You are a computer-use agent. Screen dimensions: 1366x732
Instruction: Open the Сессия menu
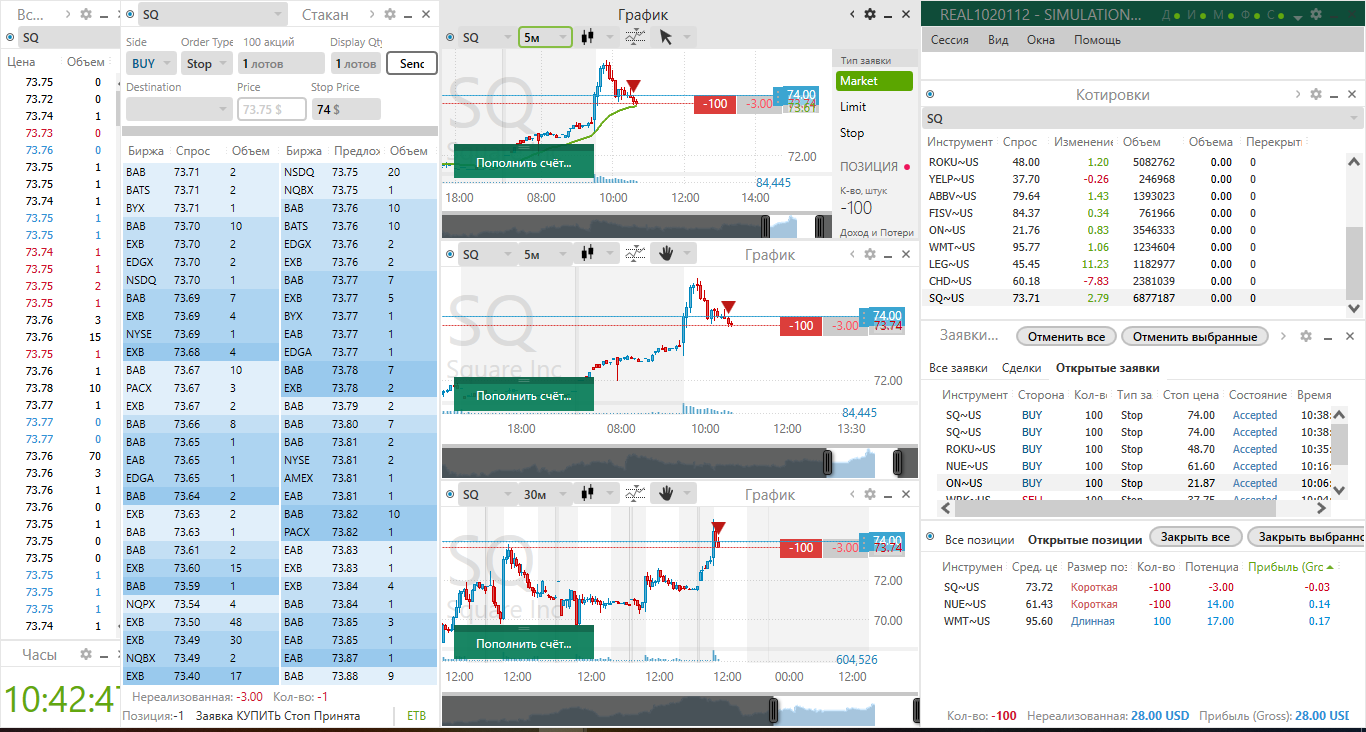tap(950, 40)
